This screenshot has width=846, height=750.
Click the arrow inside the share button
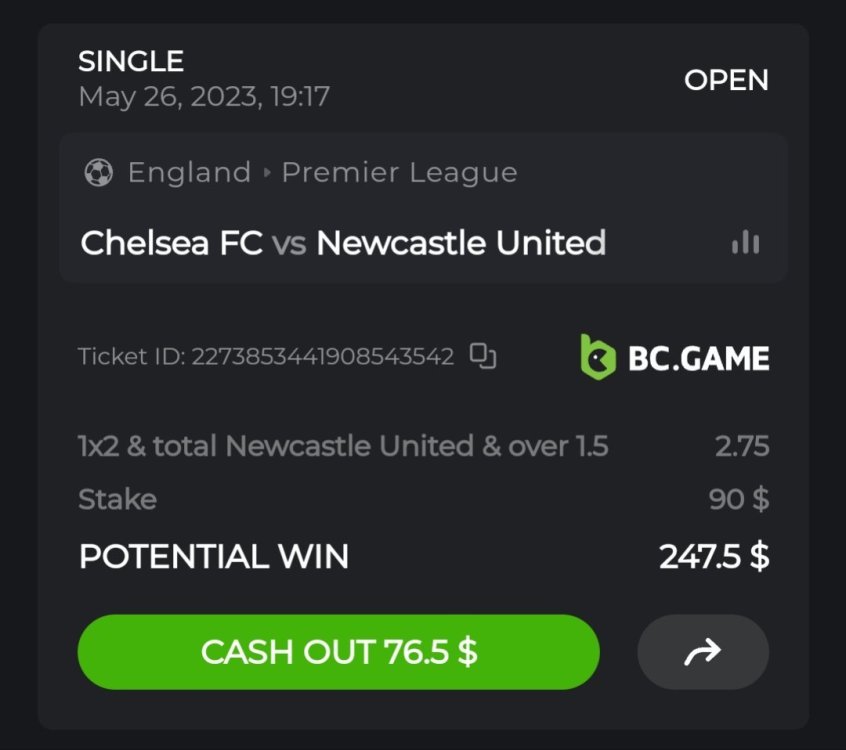(703, 651)
